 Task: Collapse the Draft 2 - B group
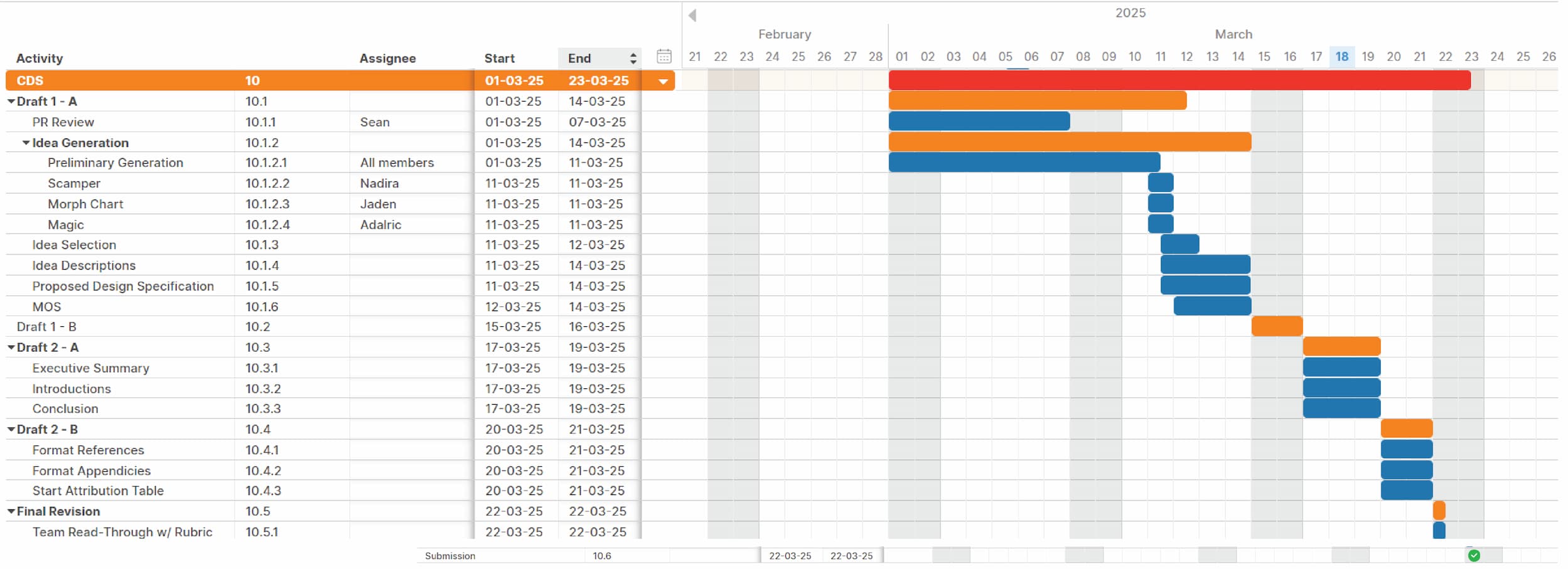tap(11, 429)
